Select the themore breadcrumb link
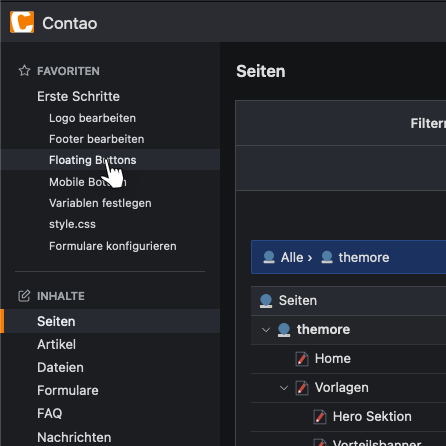Screen dimensions: 446x446 [364, 257]
